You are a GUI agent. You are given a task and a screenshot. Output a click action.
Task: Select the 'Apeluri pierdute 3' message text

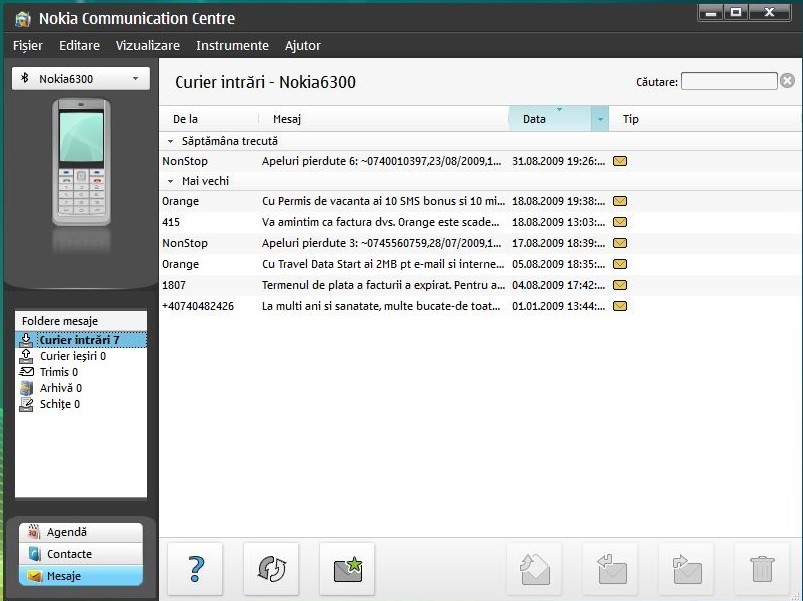coord(382,243)
